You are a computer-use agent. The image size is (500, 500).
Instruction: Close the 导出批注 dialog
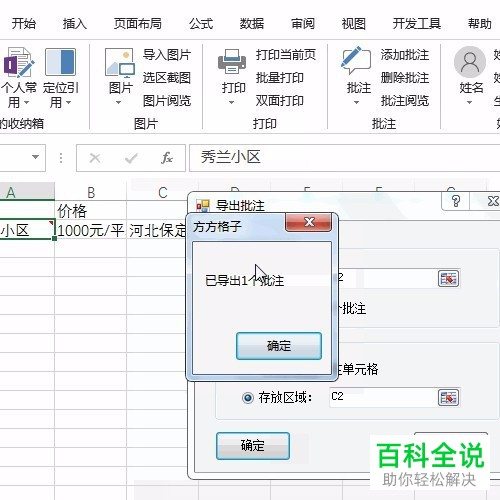click(x=490, y=201)
